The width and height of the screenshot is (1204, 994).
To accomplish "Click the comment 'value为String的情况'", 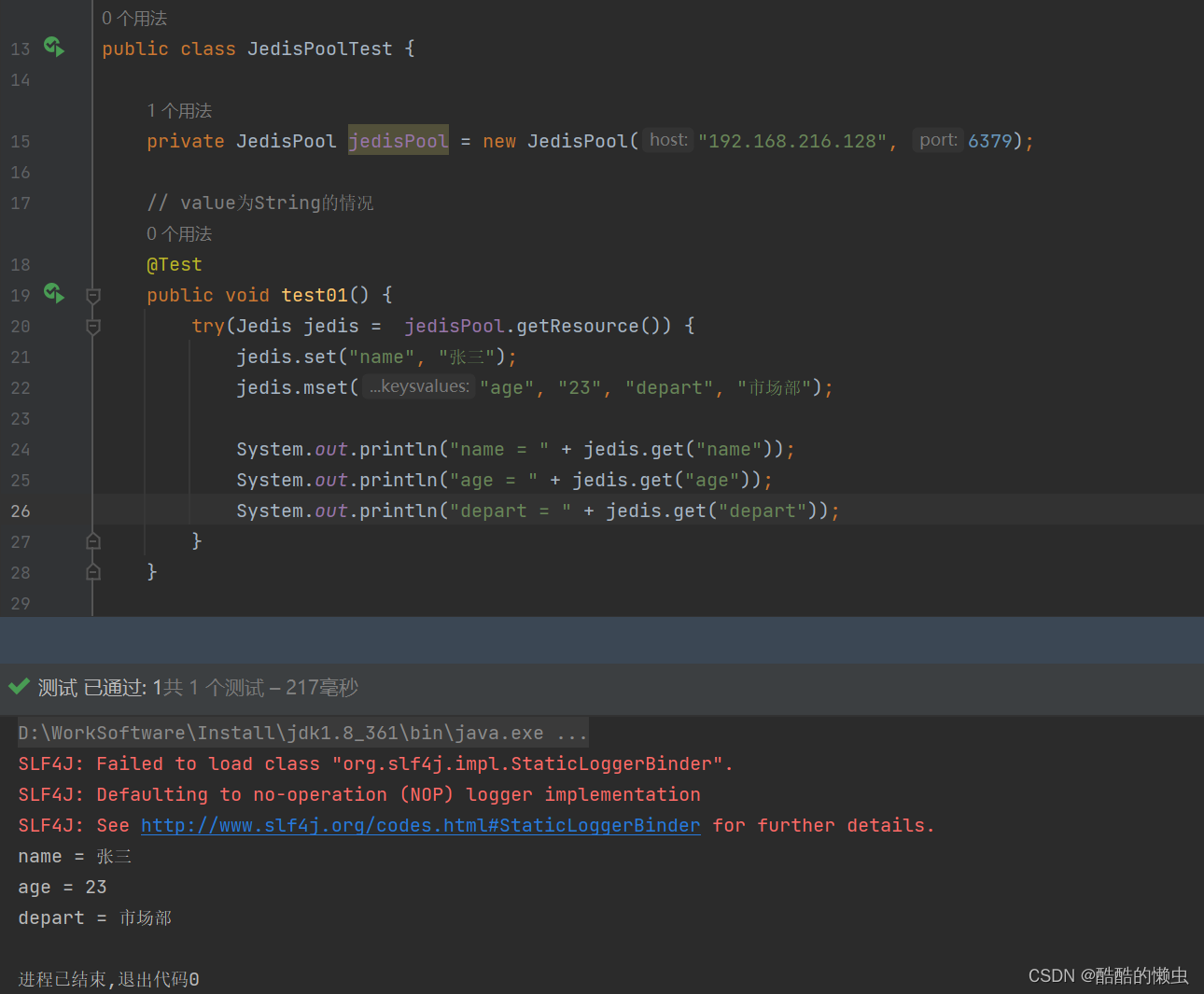I will click(260, 203).
